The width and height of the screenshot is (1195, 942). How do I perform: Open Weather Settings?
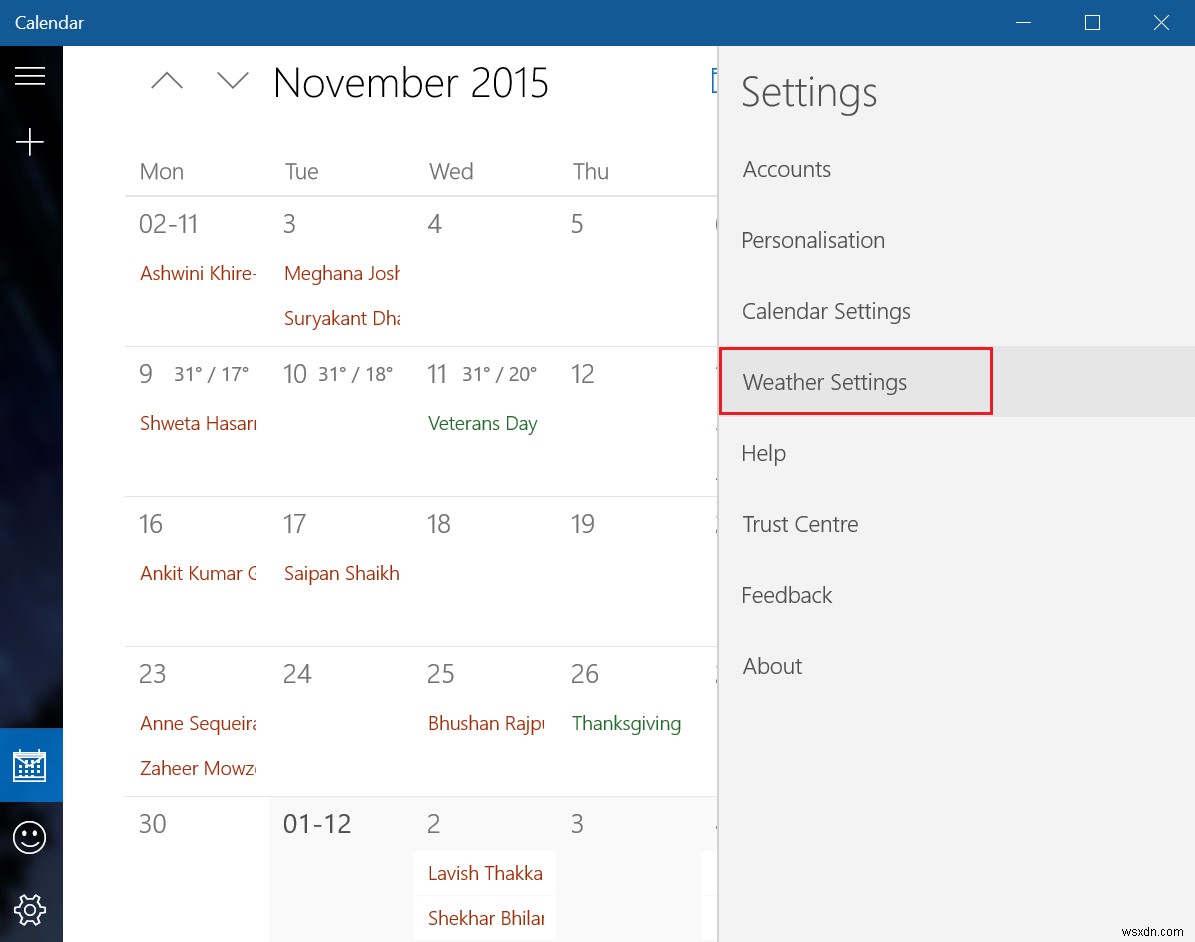click(824, 382)
